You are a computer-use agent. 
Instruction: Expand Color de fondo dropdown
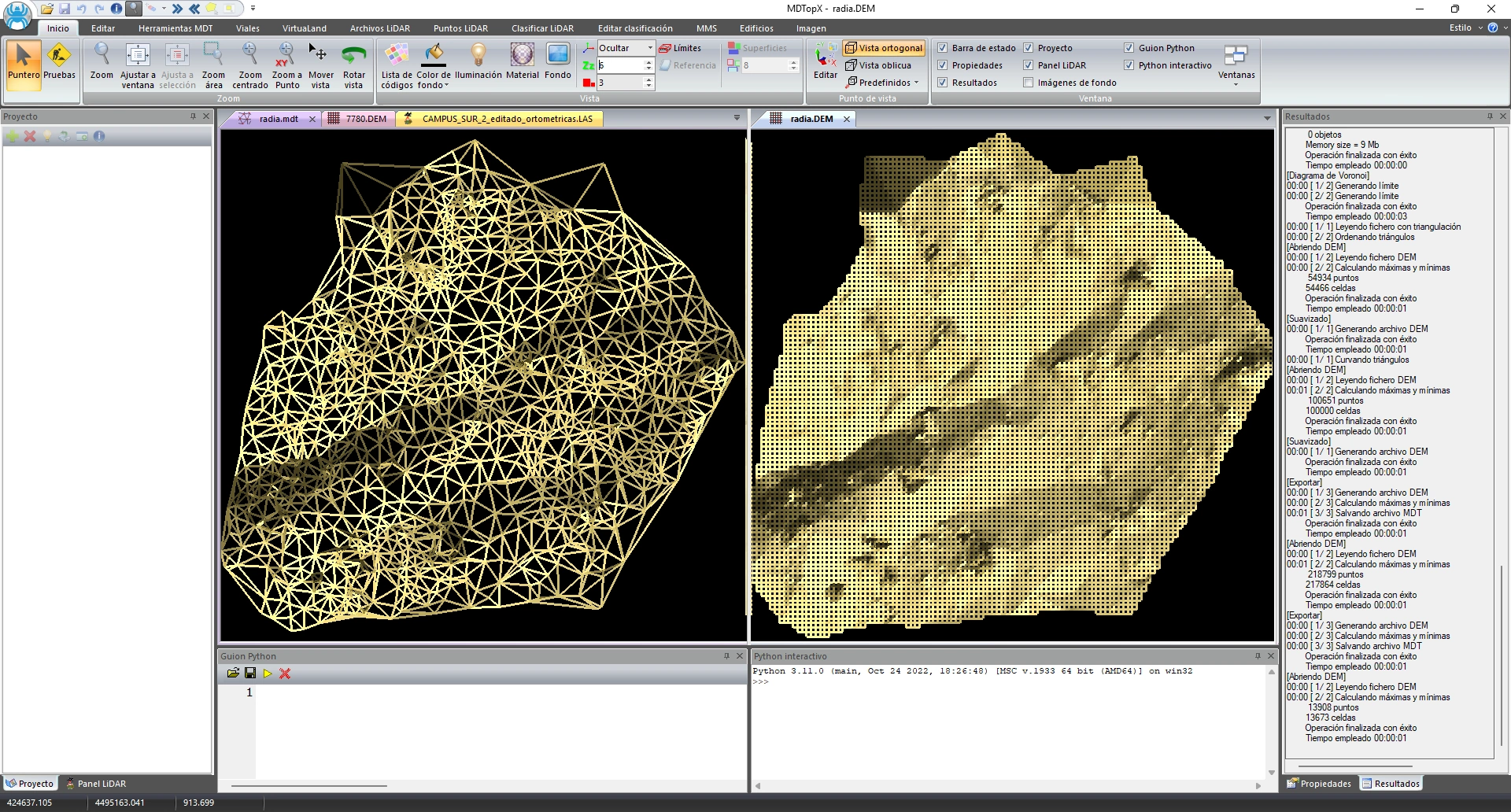tap(446, 86)
